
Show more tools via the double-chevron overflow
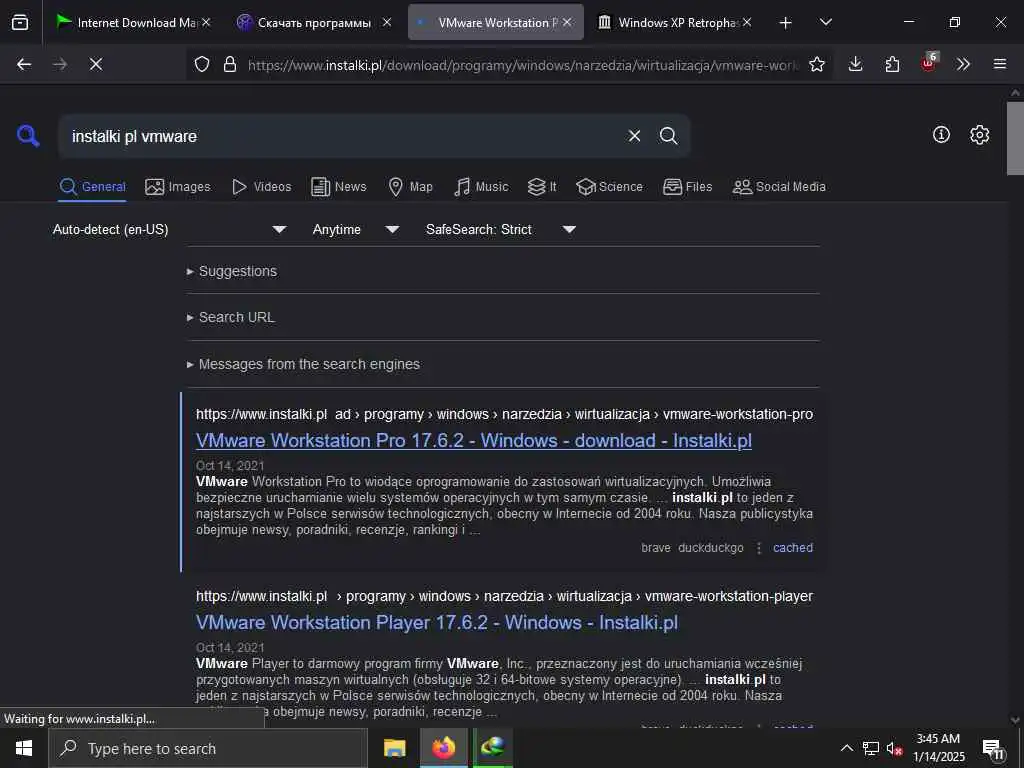click(963, 64)
